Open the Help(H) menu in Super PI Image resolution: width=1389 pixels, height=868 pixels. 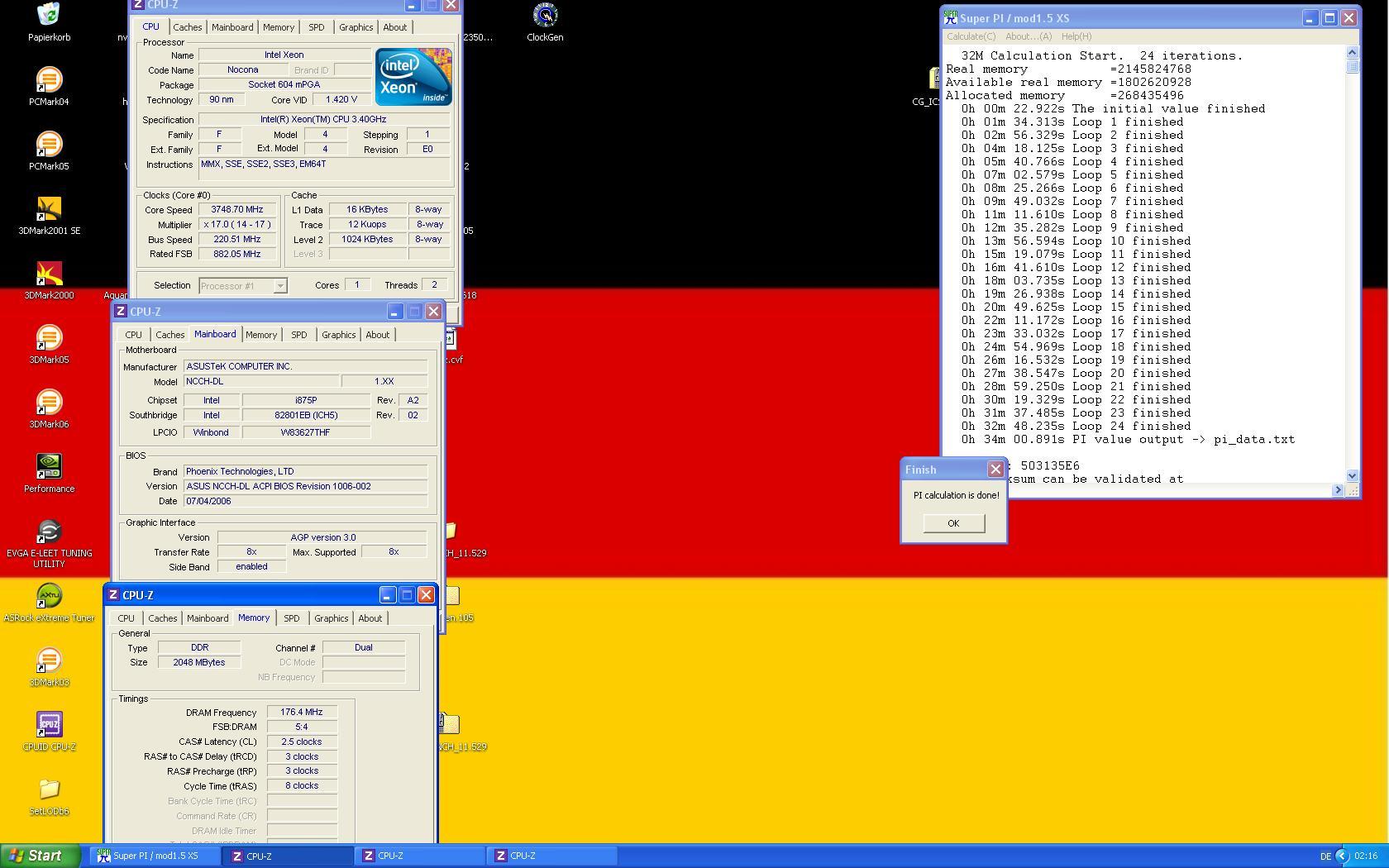pyautogui.click(x=1076, y=36)
